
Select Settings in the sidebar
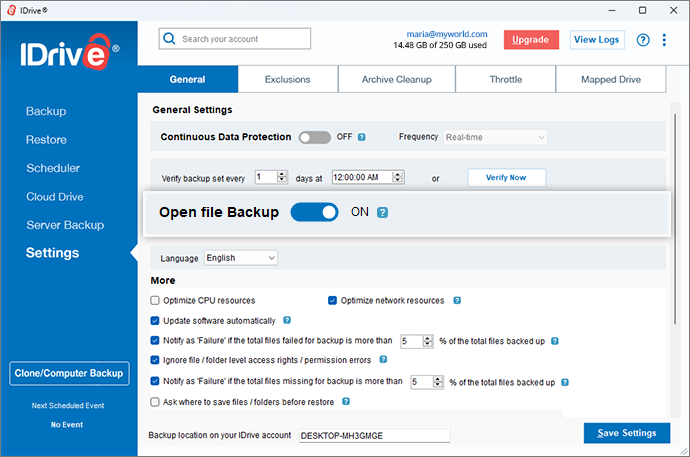pos(52,253)
